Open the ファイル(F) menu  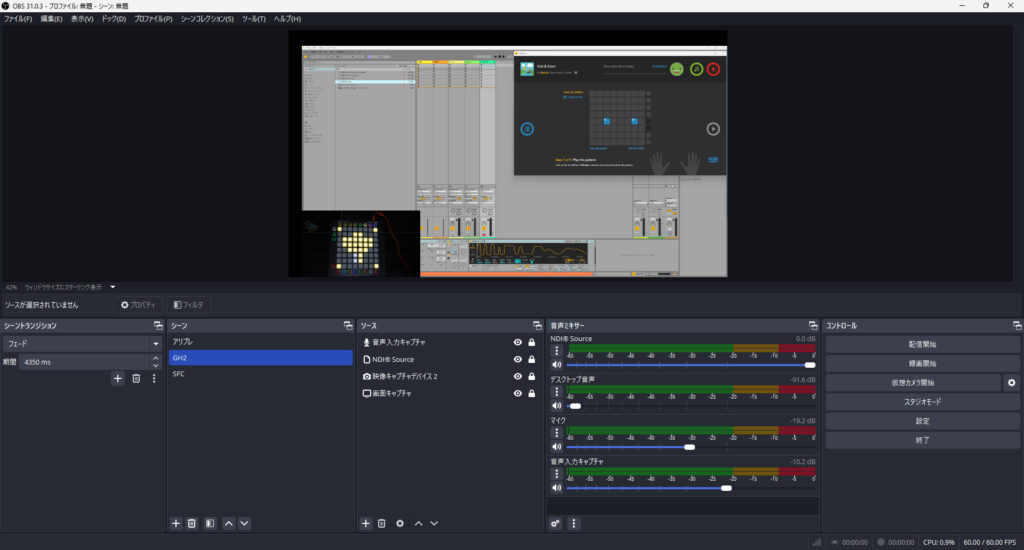18,19
